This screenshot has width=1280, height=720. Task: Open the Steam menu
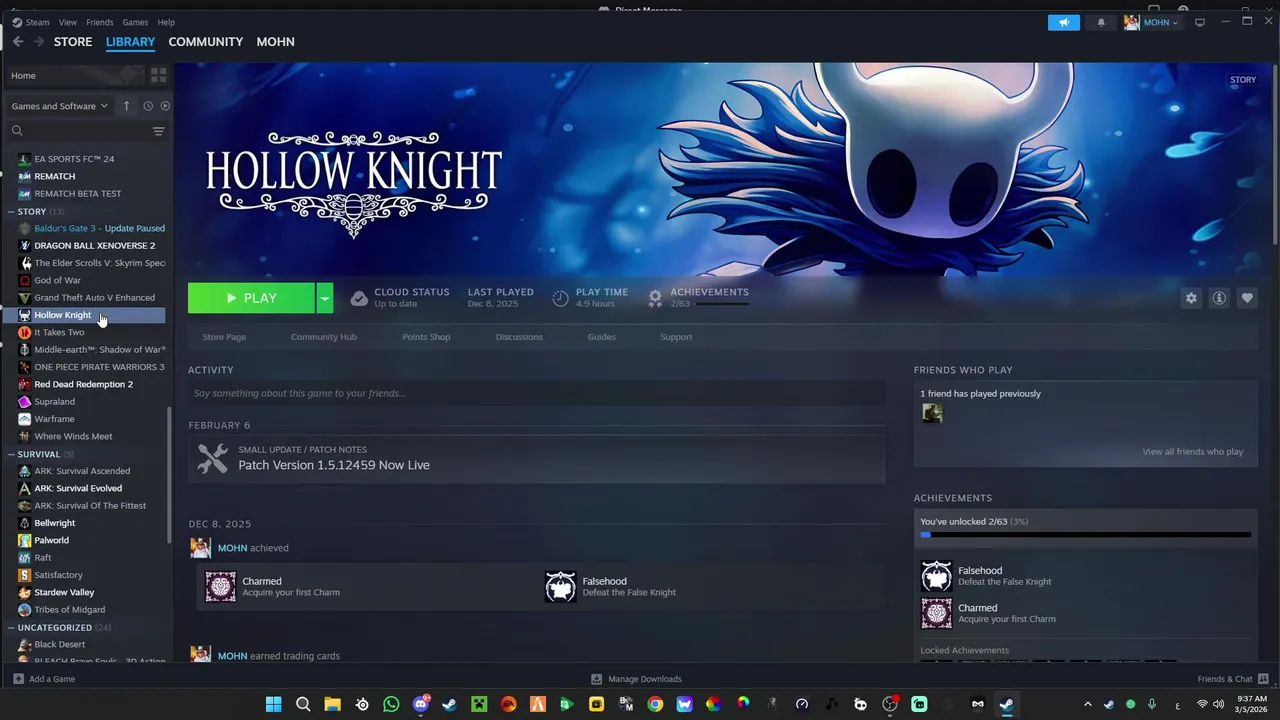(37, 22)
